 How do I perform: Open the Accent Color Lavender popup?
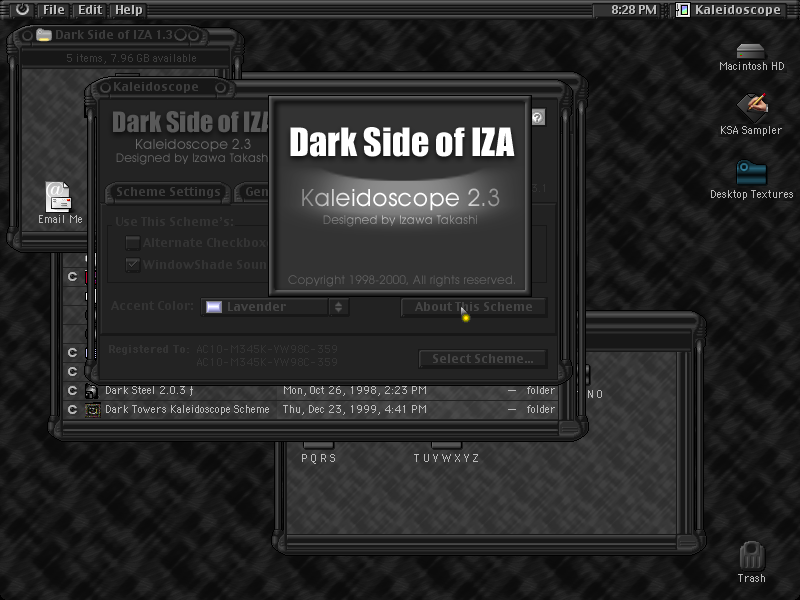[274, 307]
